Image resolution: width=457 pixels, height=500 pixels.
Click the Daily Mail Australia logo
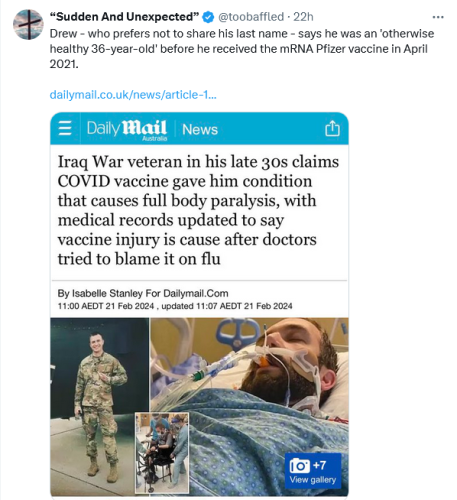pos(127,130)
